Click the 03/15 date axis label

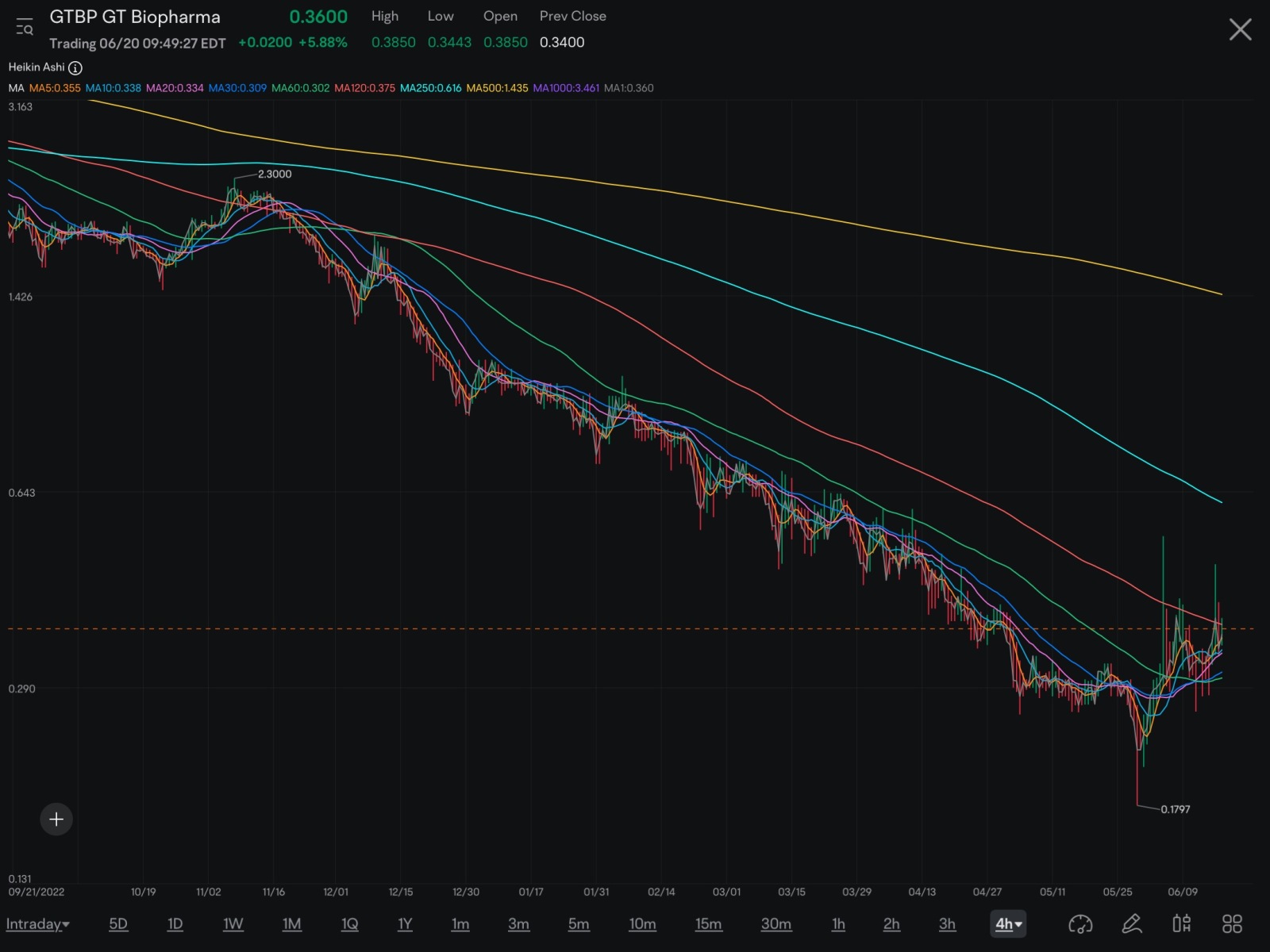pos(791,892)
